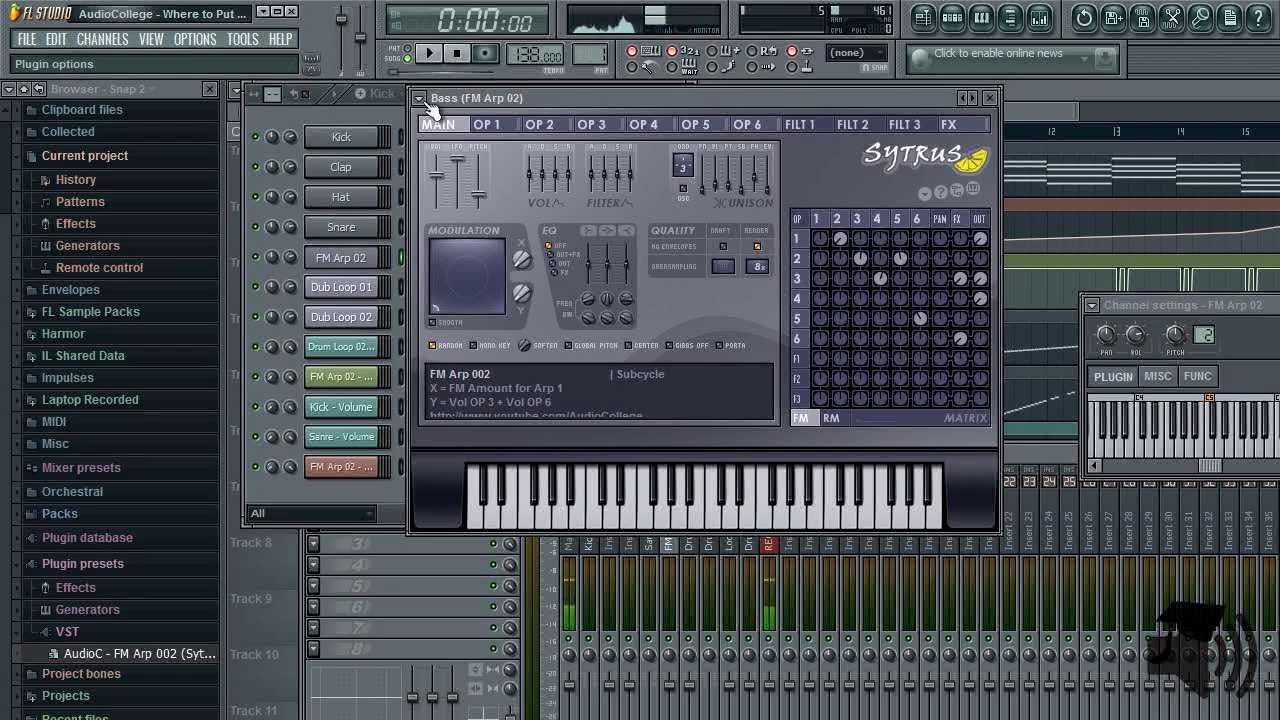
Task: Click the tempo display field
Action: (535, 55)
